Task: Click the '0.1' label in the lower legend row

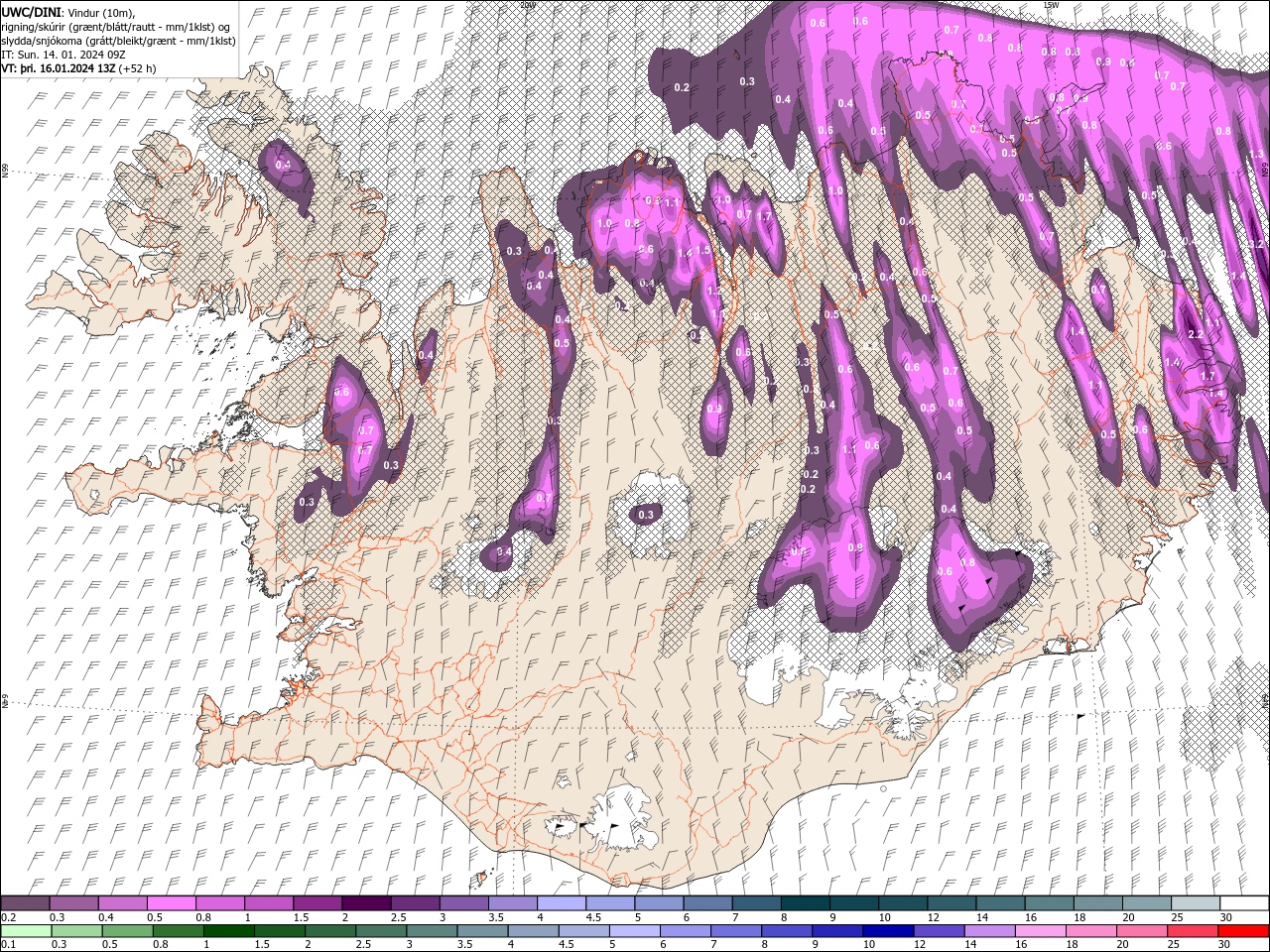Action: [8, 945]
